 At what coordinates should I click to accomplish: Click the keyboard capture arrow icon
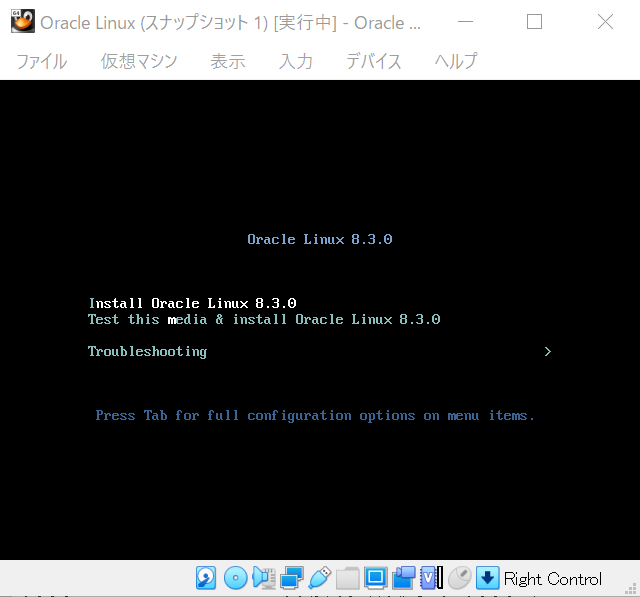click(487, 578)
